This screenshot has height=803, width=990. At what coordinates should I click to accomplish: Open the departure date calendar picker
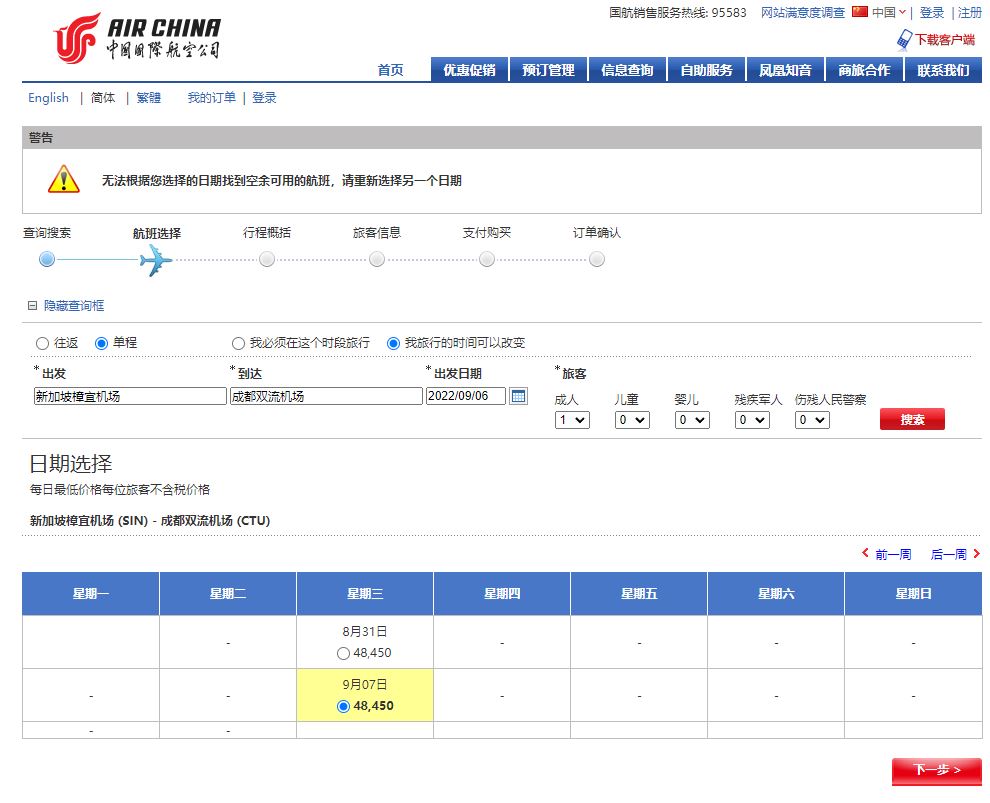(518, 396)
